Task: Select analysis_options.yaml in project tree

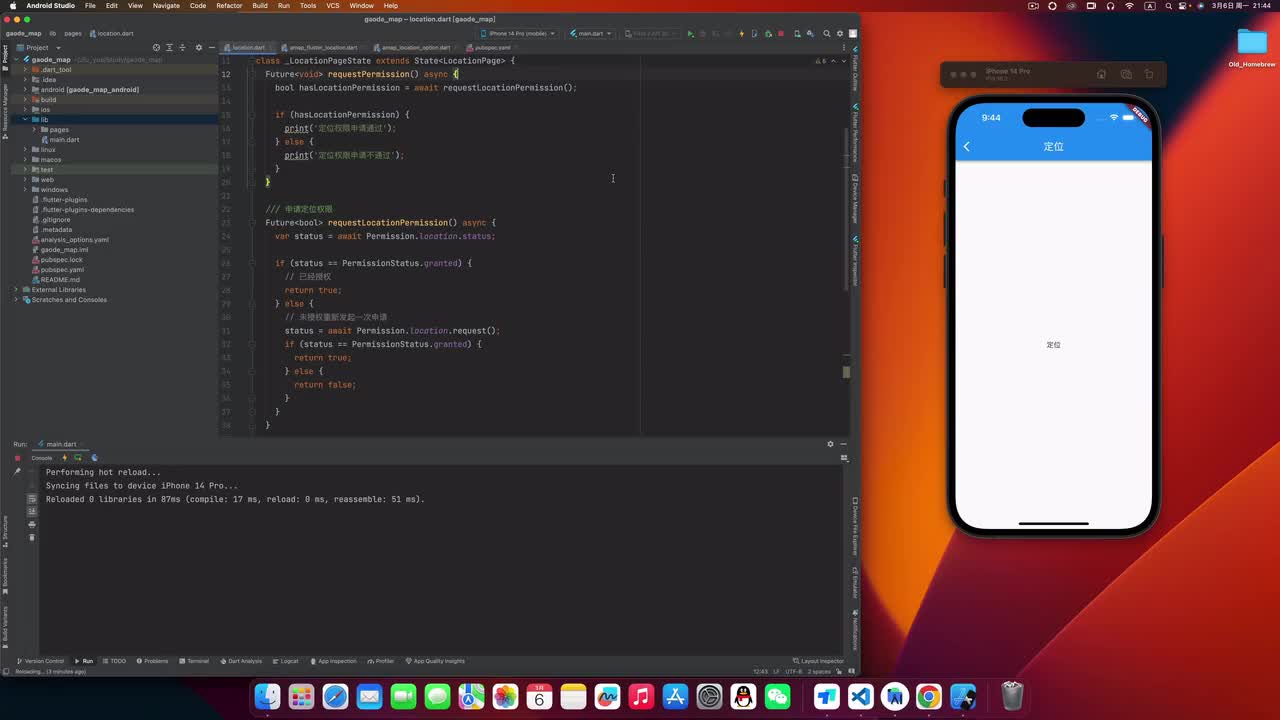Action: click(74, 240)
